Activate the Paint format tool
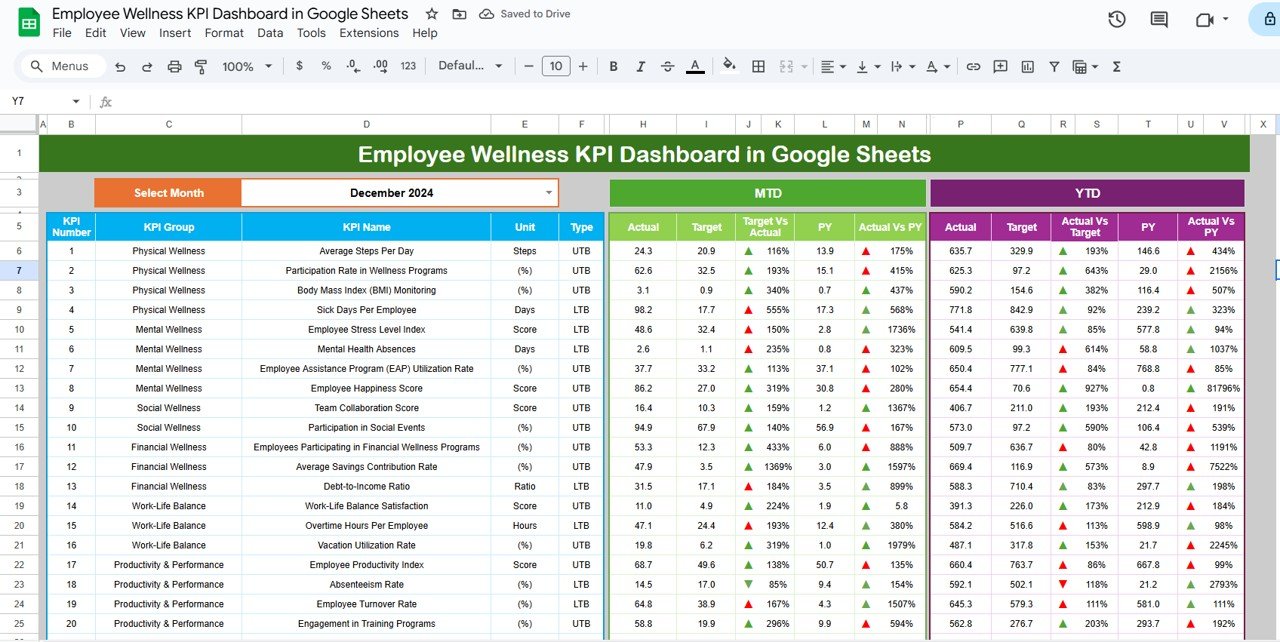This screenshot has height=642, width=1280. coord(200,66)
